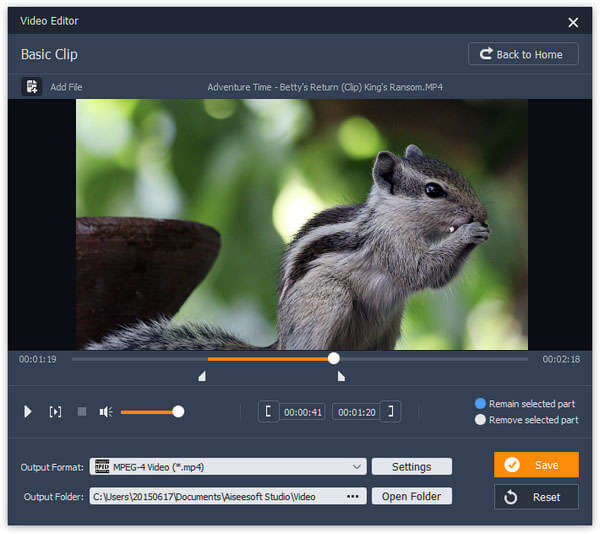The height and width of the screenshot is (534, 600).
Task: Open the format Settings
Action: (x=411, y=467)
